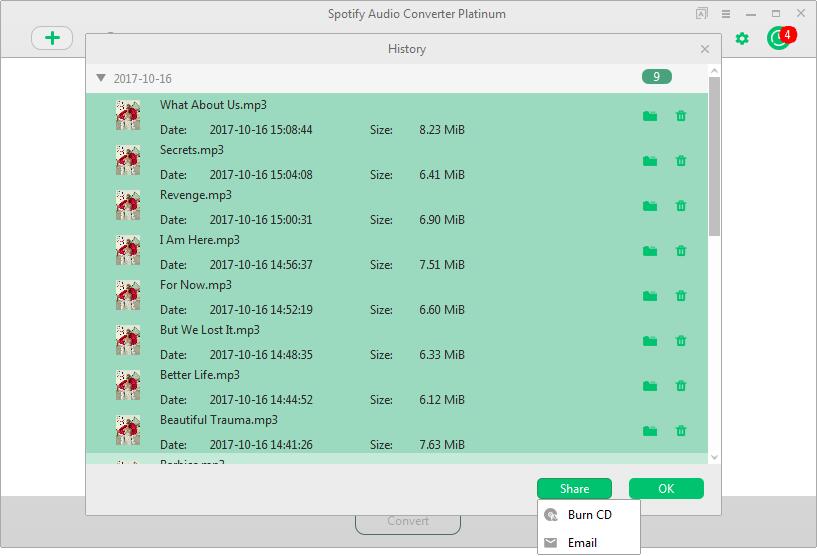Click the 7.63 MiB size value

(442, 444)
